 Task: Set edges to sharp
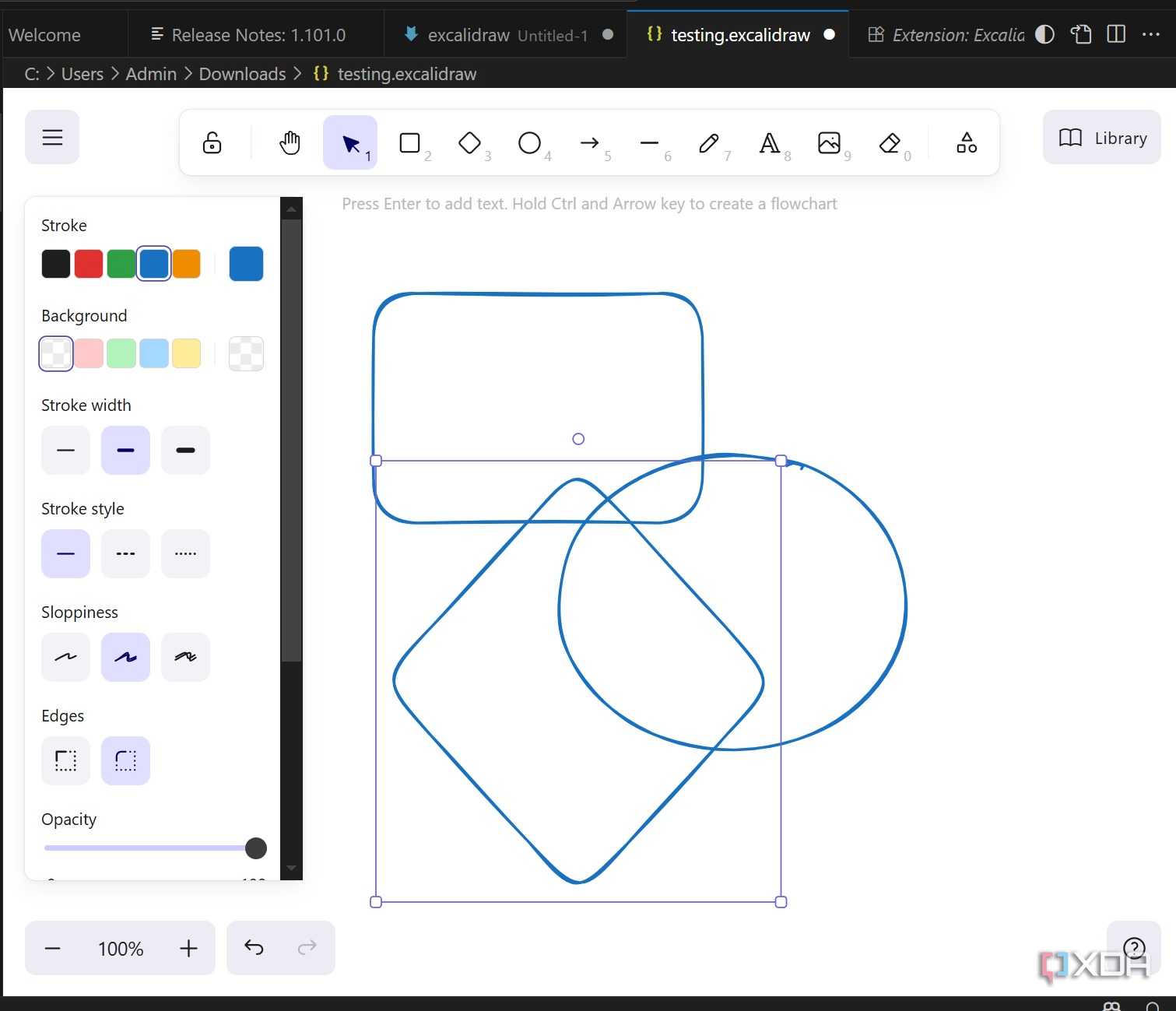66,760
